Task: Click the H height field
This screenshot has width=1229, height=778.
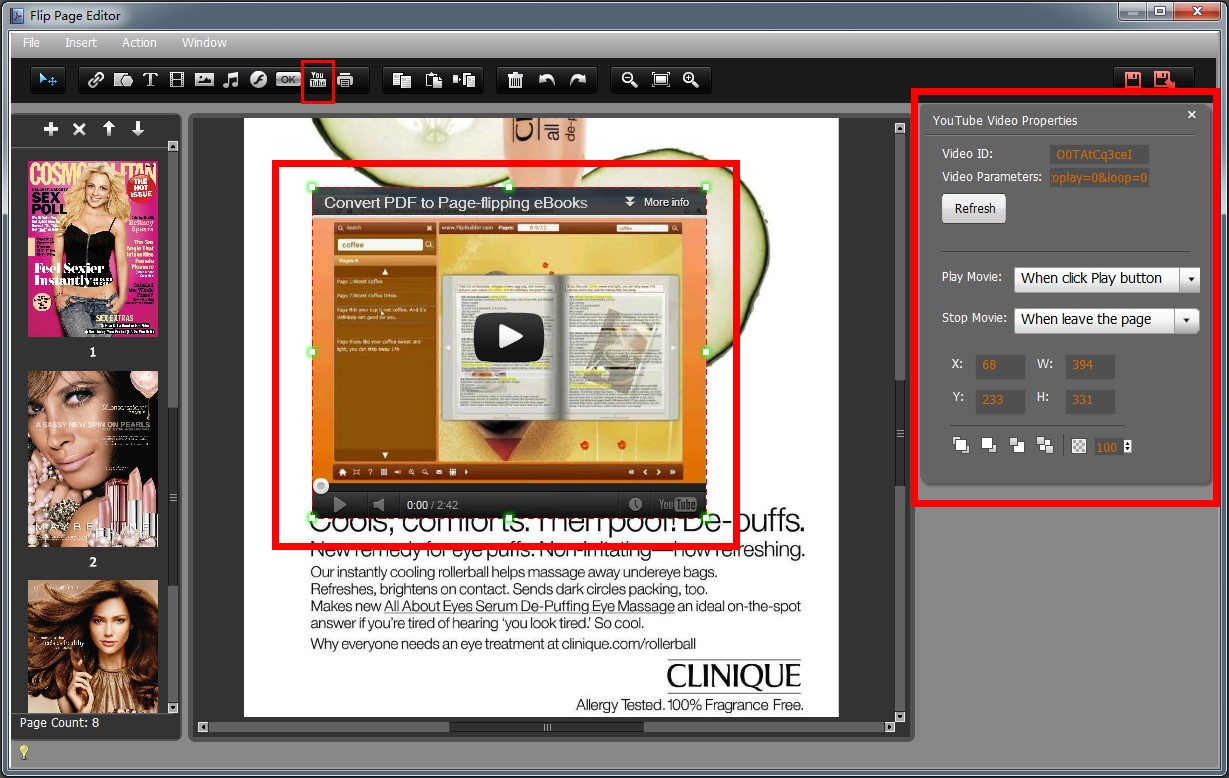Action: click(1090, 401)
